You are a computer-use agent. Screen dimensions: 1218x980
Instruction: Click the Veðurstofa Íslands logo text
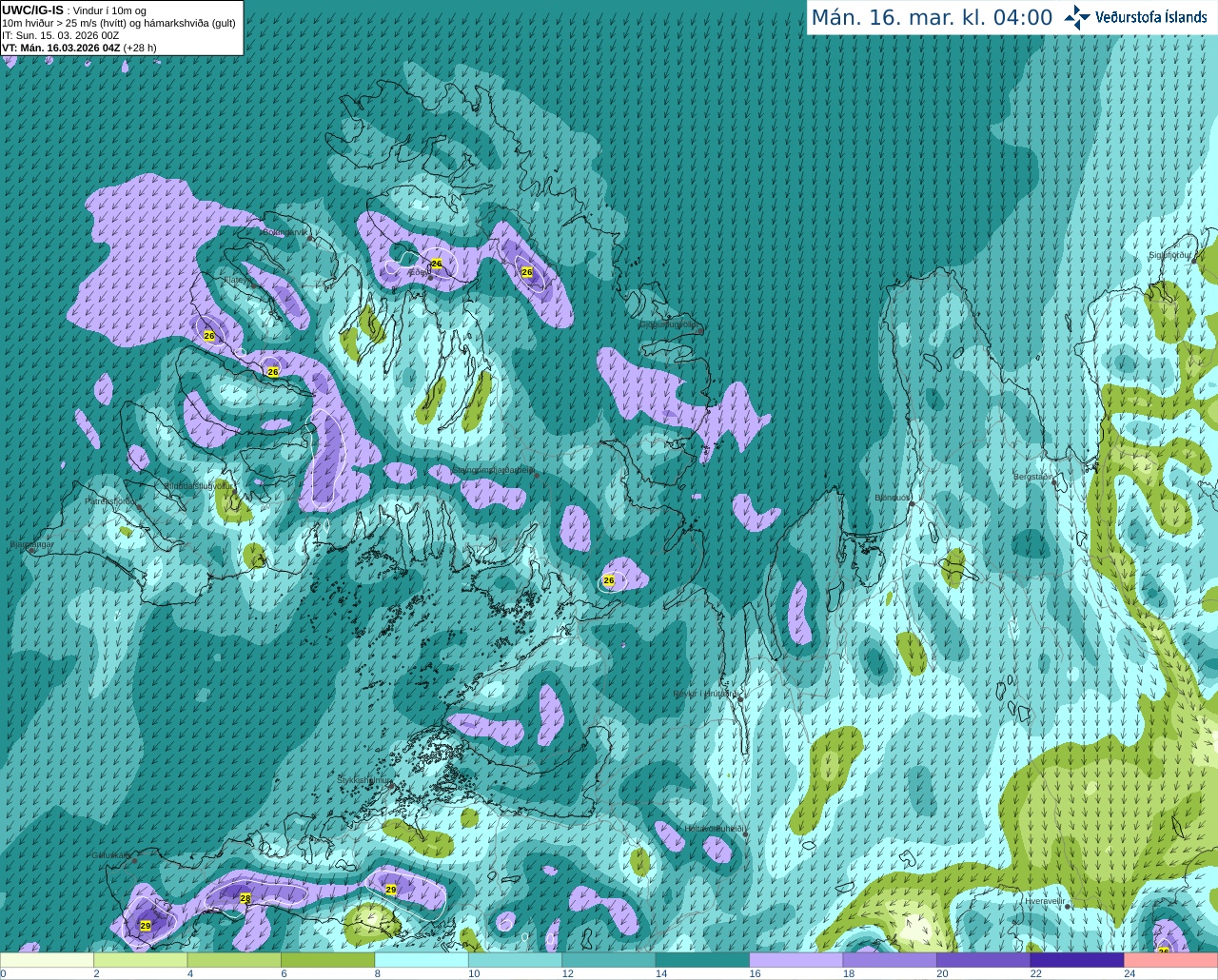pos(1150,17)
